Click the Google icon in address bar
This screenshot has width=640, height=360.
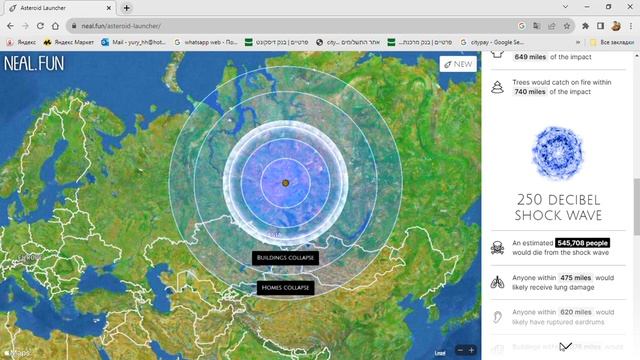522,26
